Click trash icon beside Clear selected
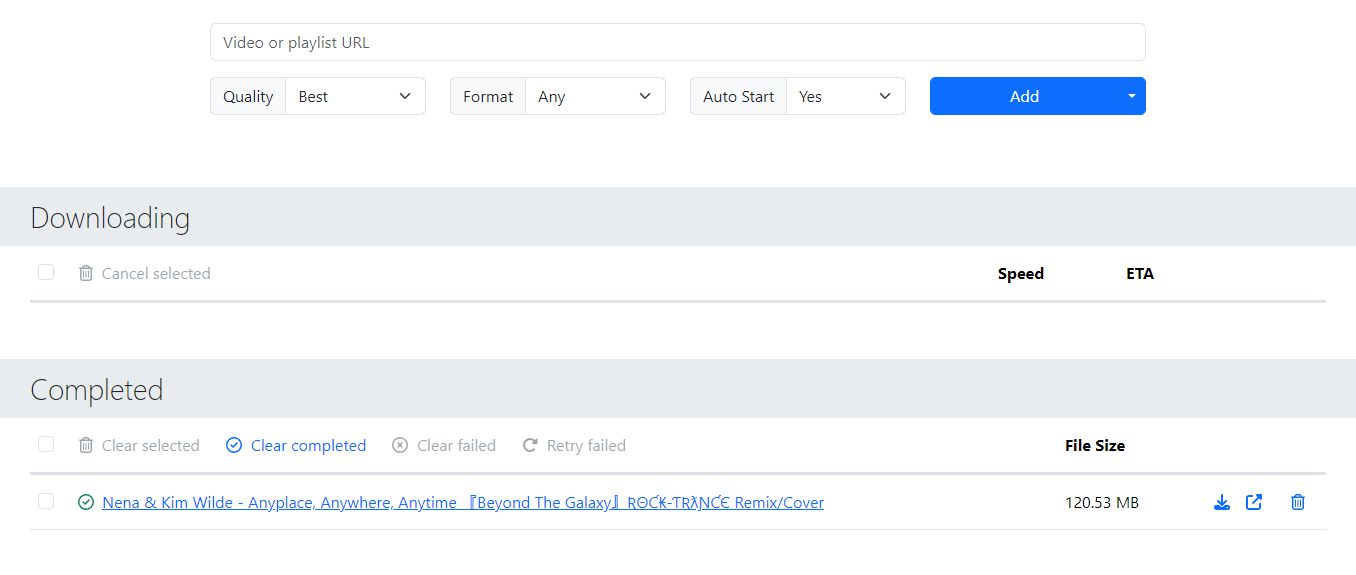Viewport: 1356px width, 575px height. click(86, 445)
